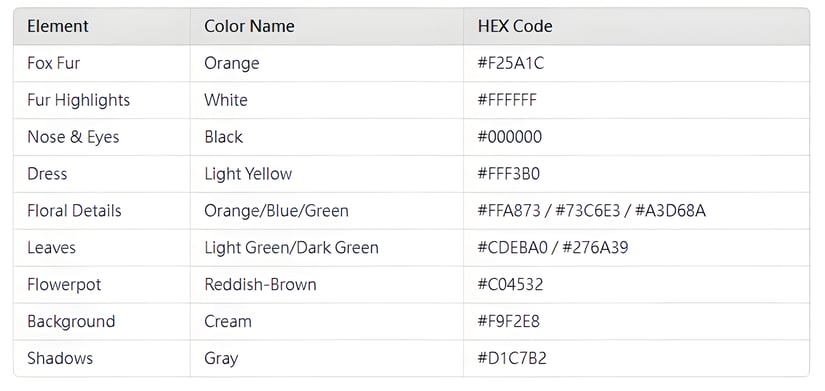Screen dimensions: 825x391
Task: Click the HEX Code column header
Action: coord(515,26)
